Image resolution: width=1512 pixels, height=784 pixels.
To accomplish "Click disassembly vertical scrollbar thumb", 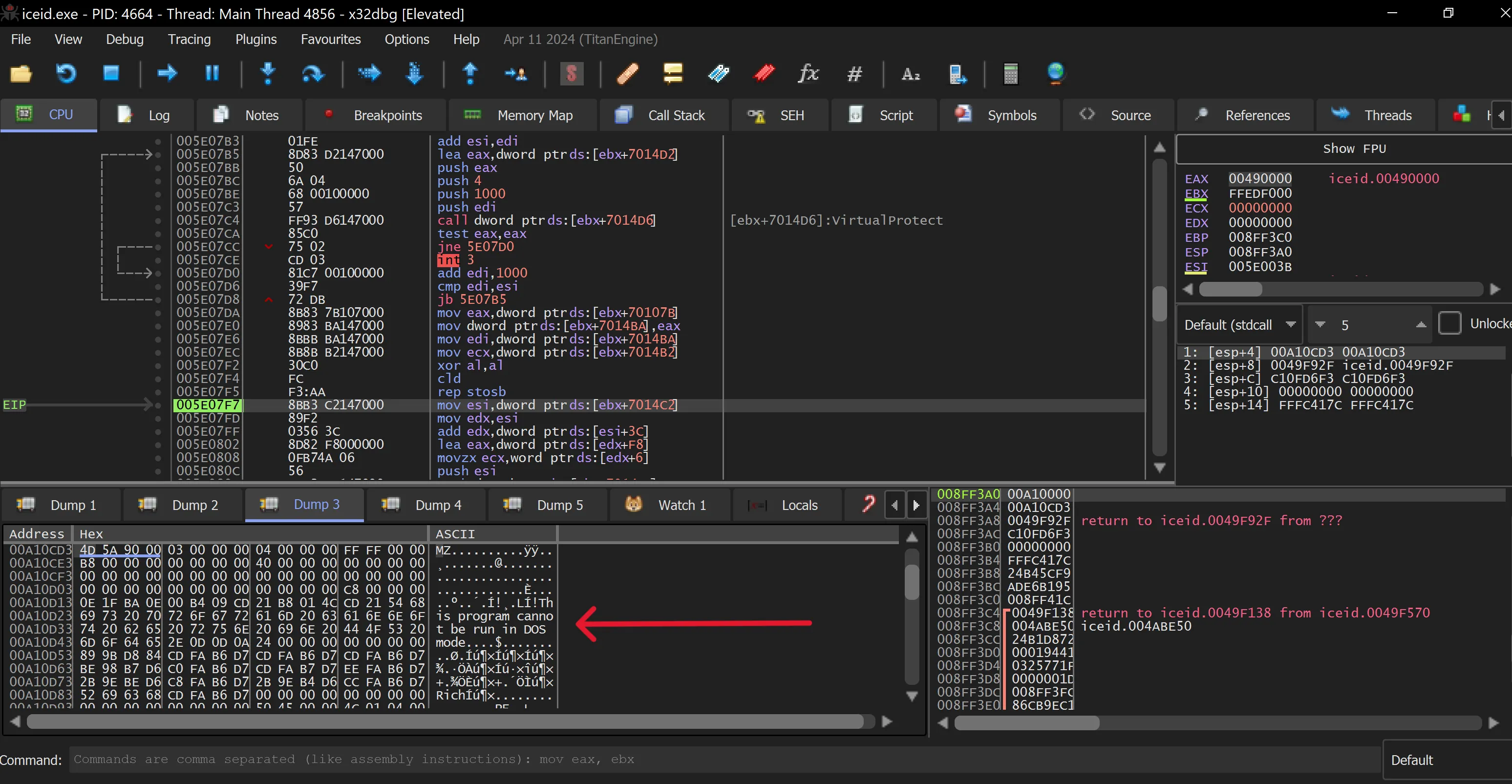I will [1159, 303].
